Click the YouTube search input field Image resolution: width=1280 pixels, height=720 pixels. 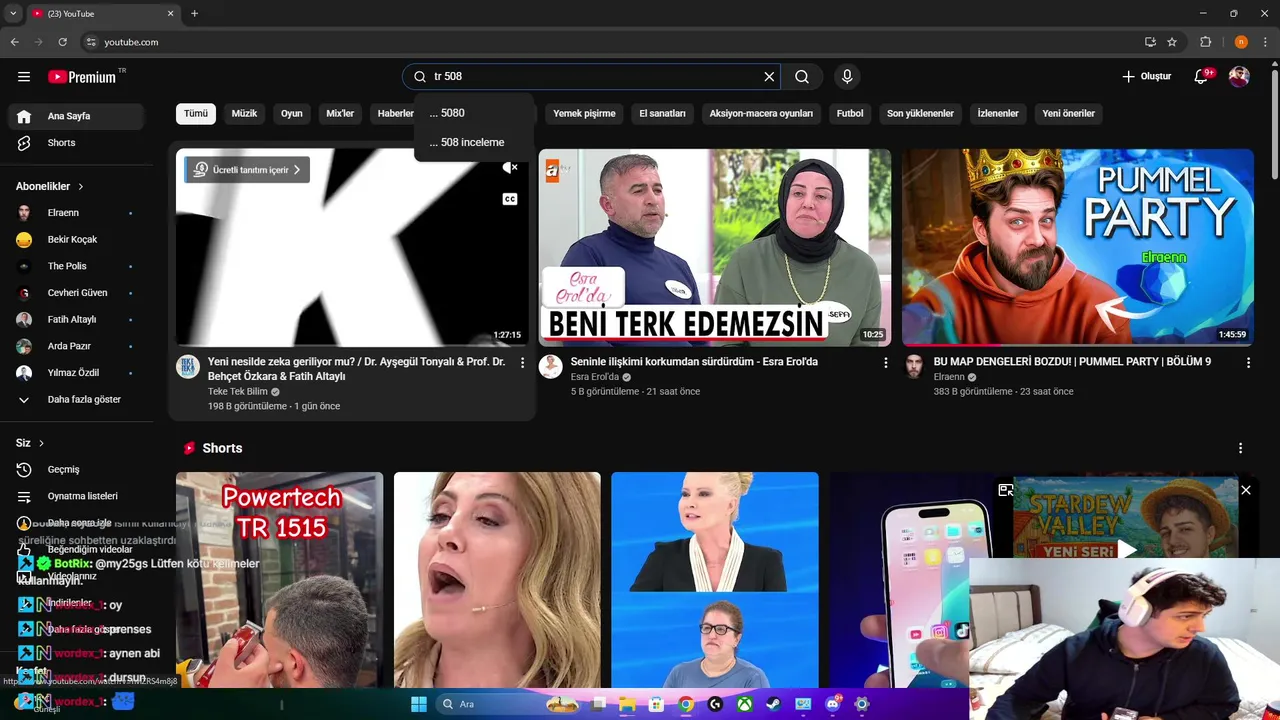(590, 77)
